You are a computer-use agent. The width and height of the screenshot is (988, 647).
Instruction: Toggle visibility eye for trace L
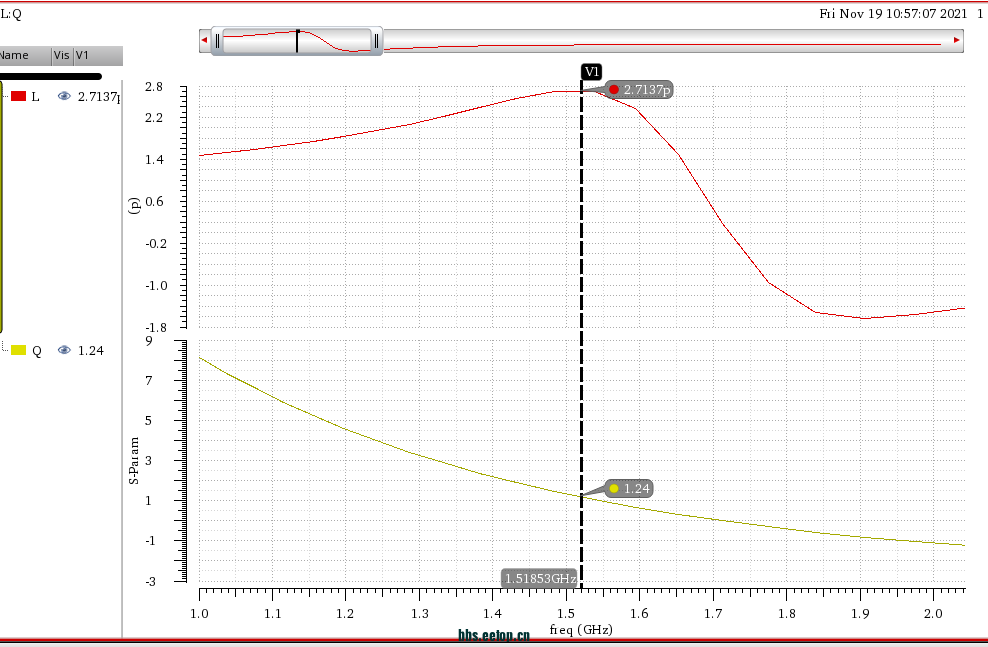tap(64, 96)
